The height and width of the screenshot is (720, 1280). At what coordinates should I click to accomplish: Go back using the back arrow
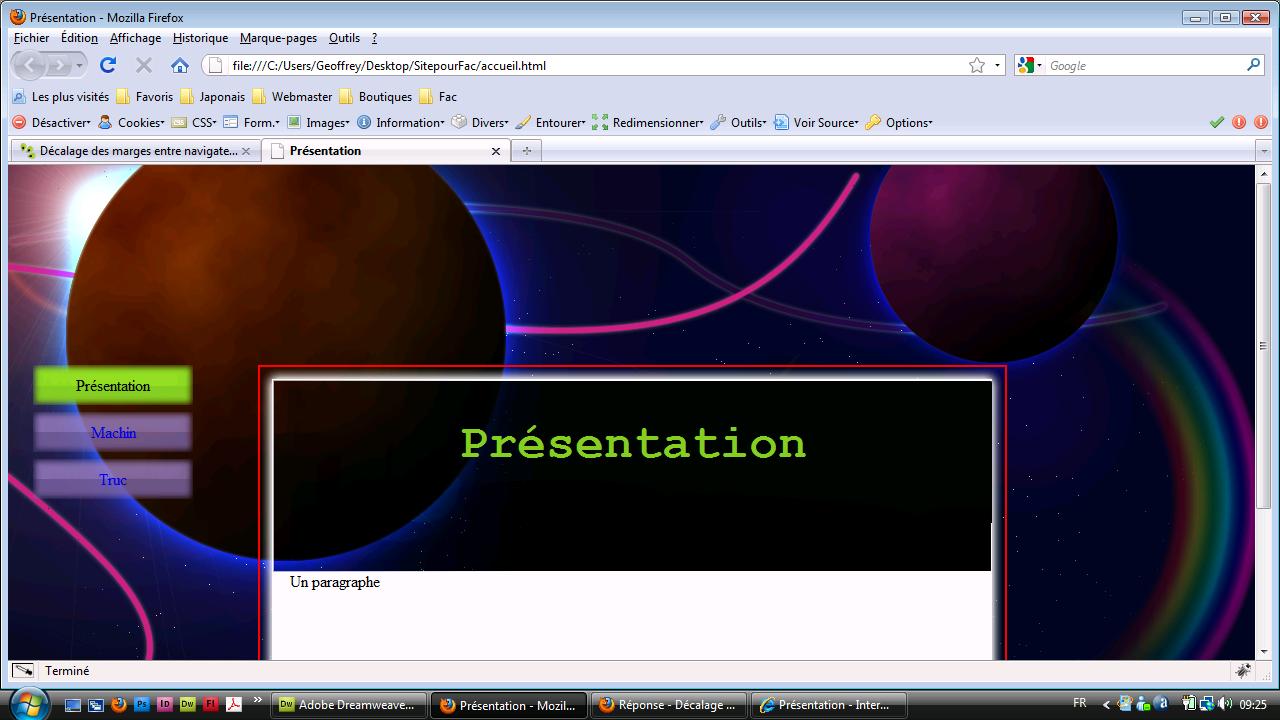point(30,65)
